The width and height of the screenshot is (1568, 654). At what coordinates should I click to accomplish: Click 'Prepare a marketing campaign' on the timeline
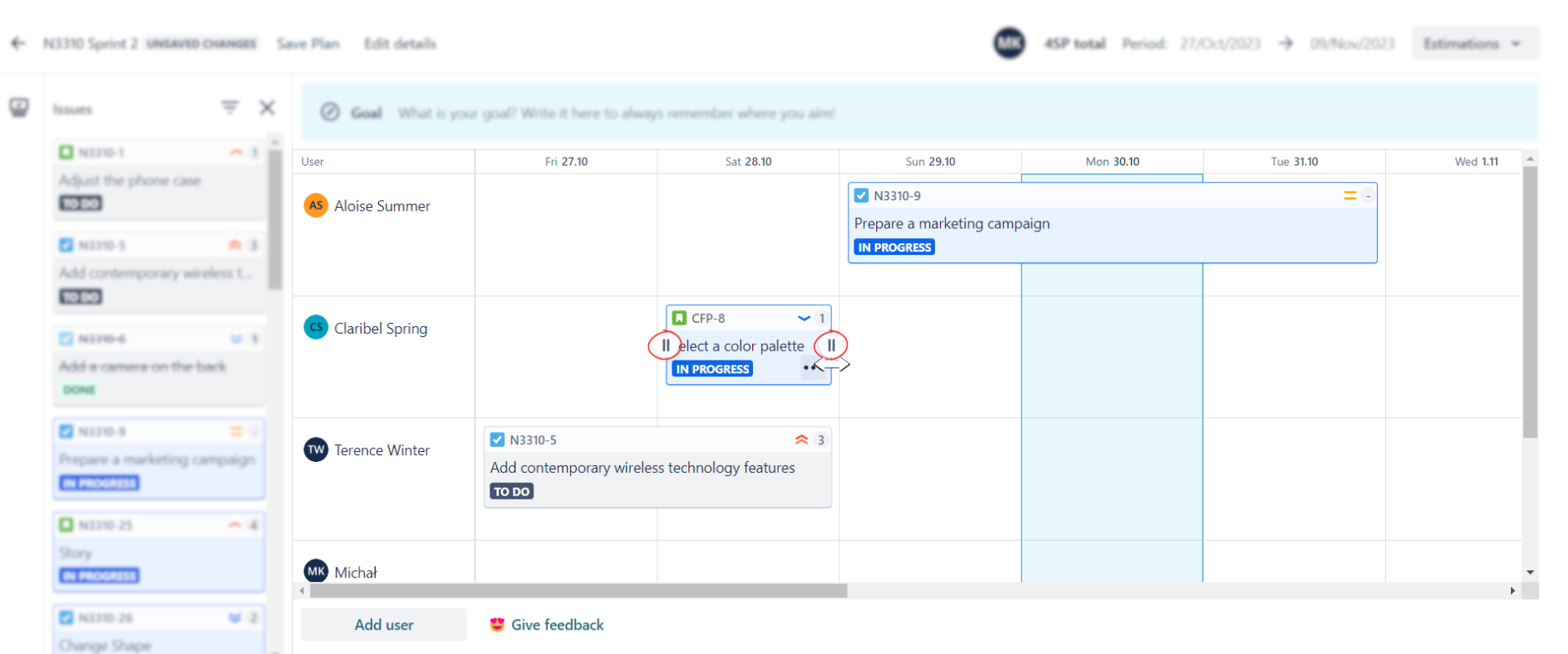coord(952,224)
